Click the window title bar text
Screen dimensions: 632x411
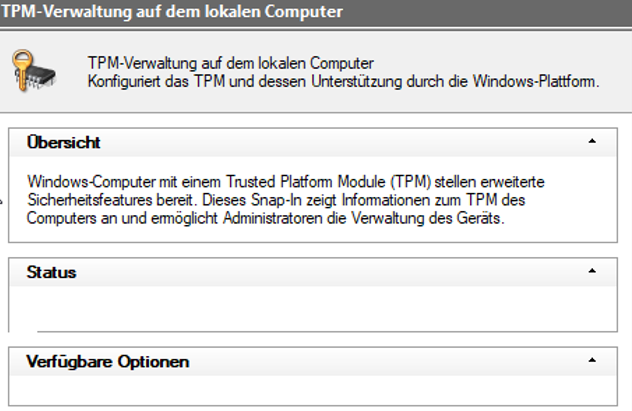point(175,11)
